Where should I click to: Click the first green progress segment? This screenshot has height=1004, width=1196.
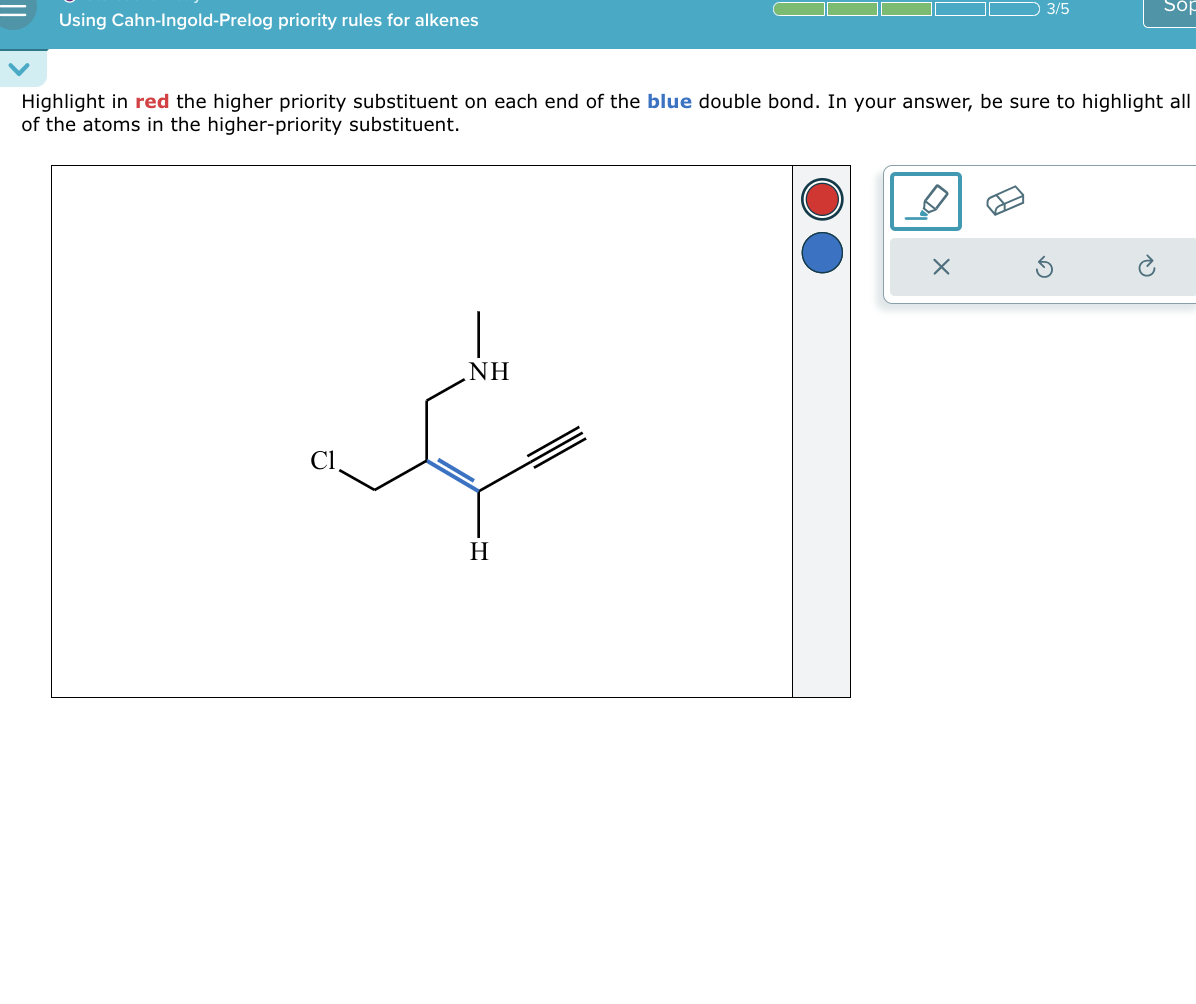(797, 9)
